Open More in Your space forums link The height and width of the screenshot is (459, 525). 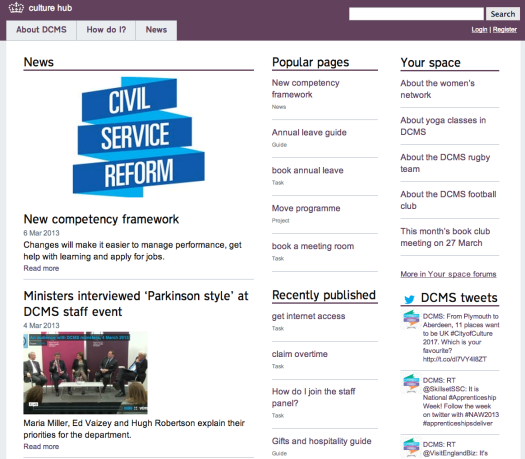pos(448,274)
